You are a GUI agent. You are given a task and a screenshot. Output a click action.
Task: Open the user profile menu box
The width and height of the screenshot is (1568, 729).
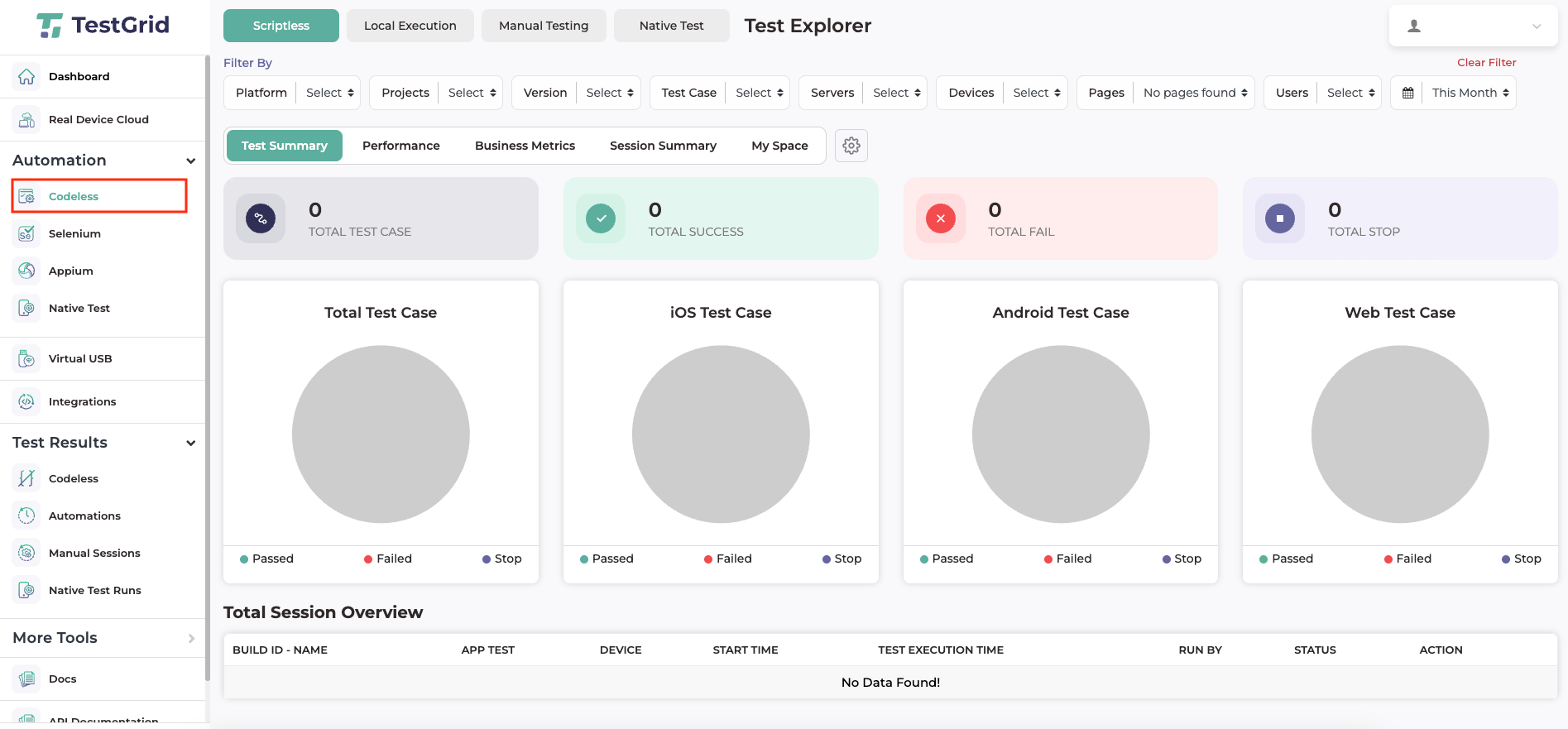coord(1473,26)
